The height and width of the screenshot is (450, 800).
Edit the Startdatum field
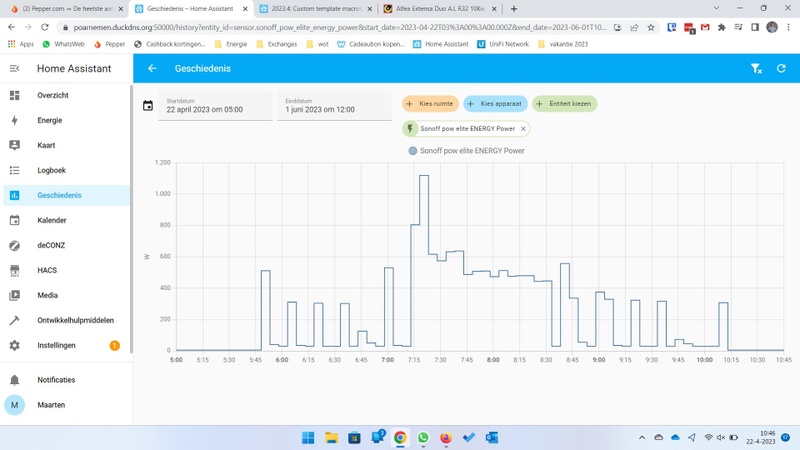215,106
